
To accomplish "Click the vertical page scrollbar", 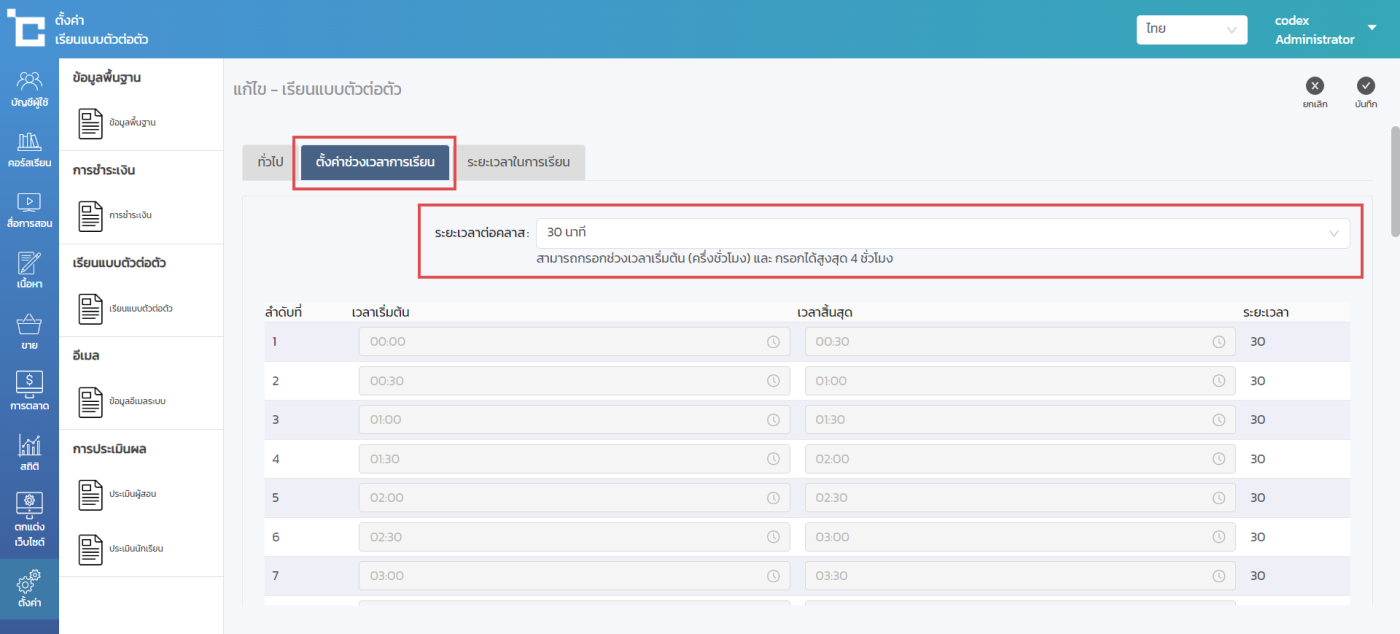I will coord(1394,180).
